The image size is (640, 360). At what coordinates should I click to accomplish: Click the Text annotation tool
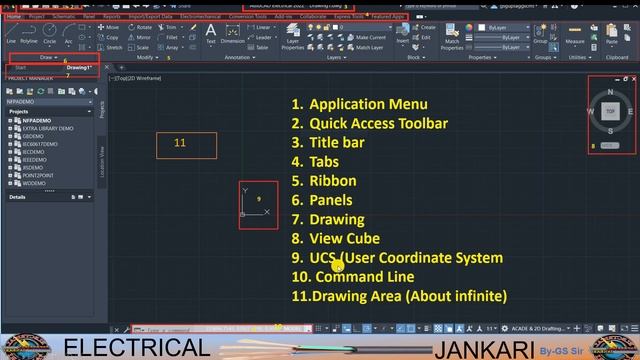pos(211,33)
